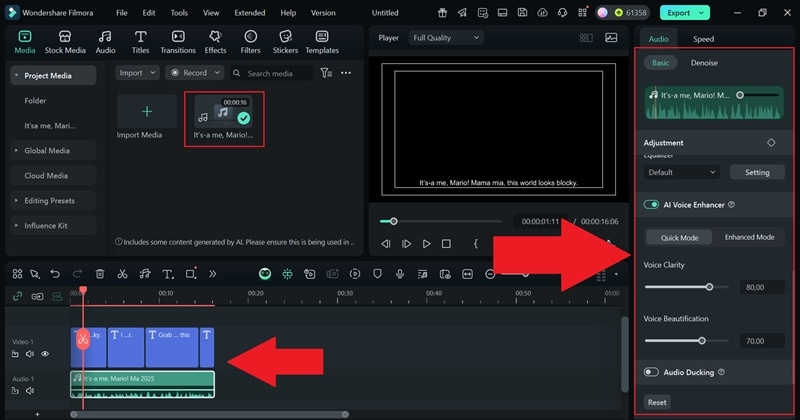Screen dimensions: 800x420
Task: Open the three-dot more options for media
Action: coord(346,73)
